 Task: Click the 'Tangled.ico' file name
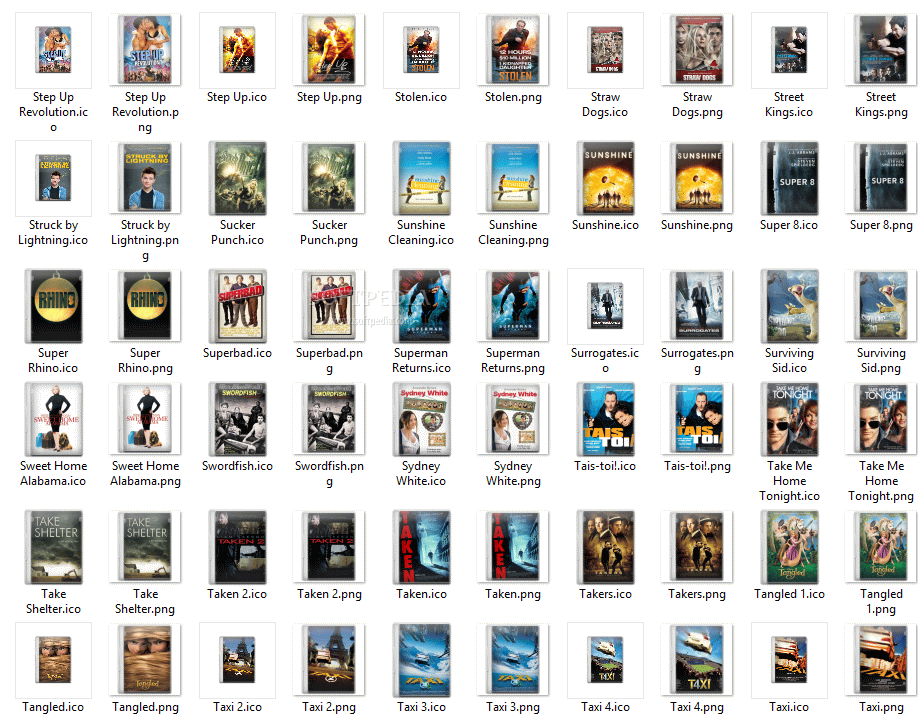tap(53, 707)
